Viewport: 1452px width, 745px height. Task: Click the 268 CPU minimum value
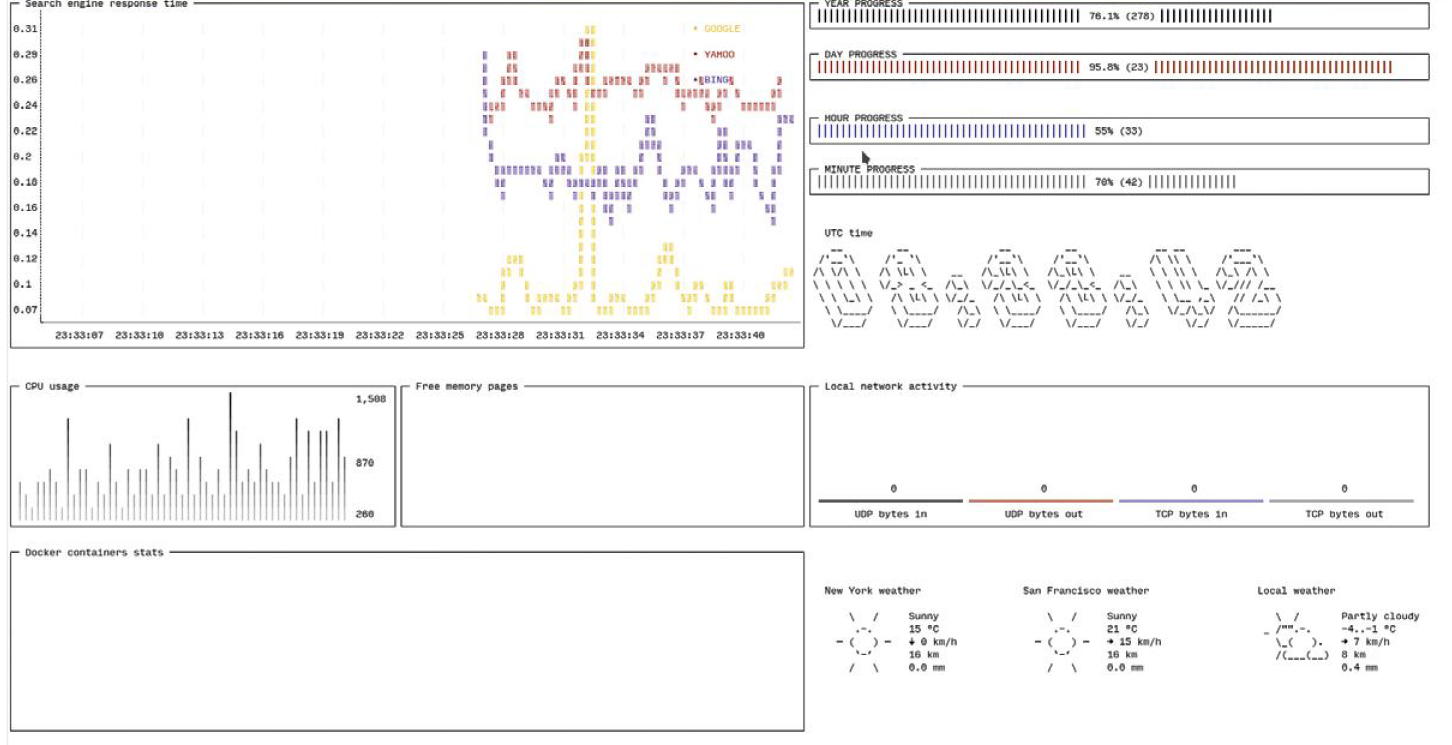click(364, 514)
